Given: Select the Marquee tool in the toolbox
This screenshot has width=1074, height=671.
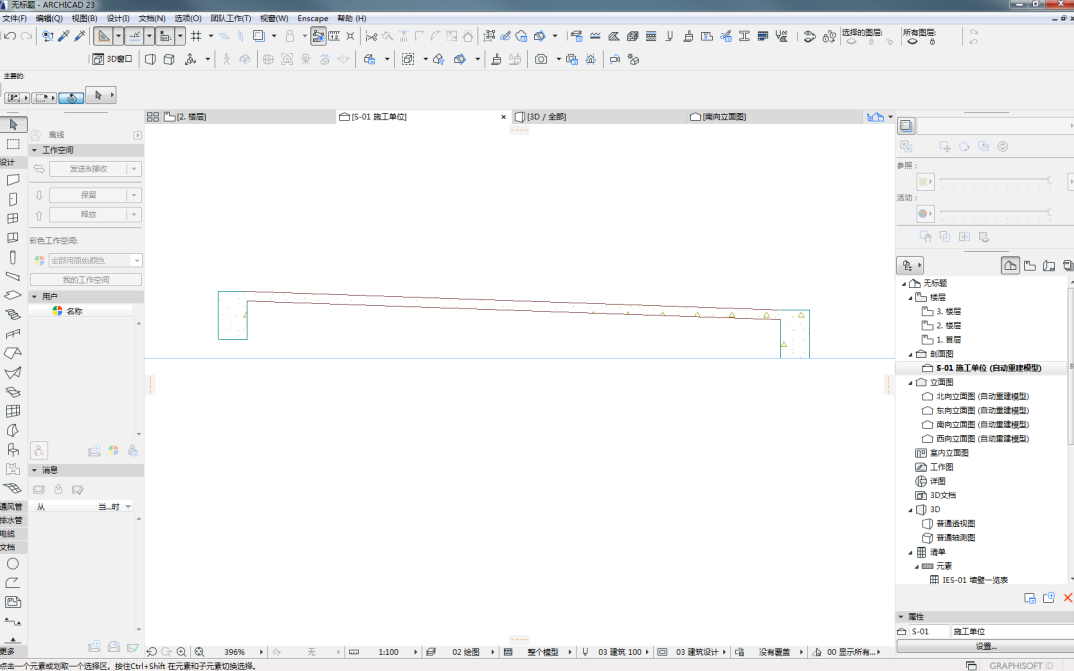Looking at the screenshot, I should pos(13,144).
